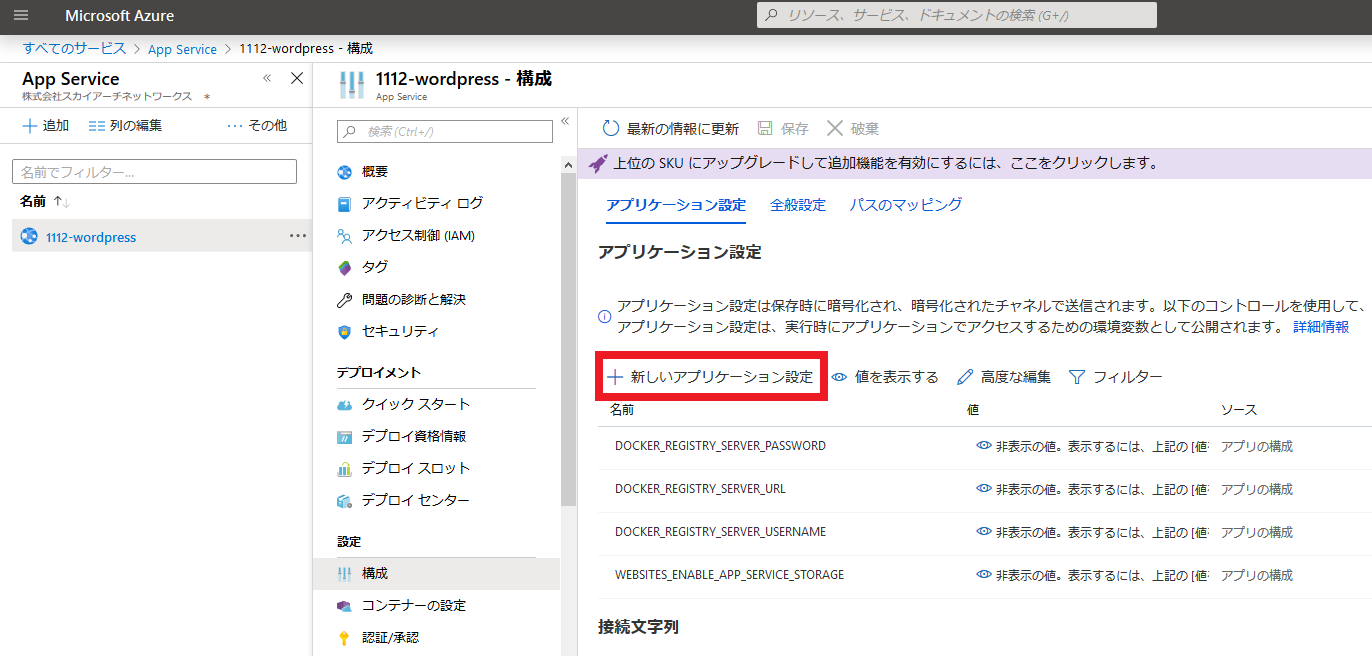The height and width of the screenshot is (656, 1372).
Task: Open アクティビティ ログ menu item
Action: 410,203
